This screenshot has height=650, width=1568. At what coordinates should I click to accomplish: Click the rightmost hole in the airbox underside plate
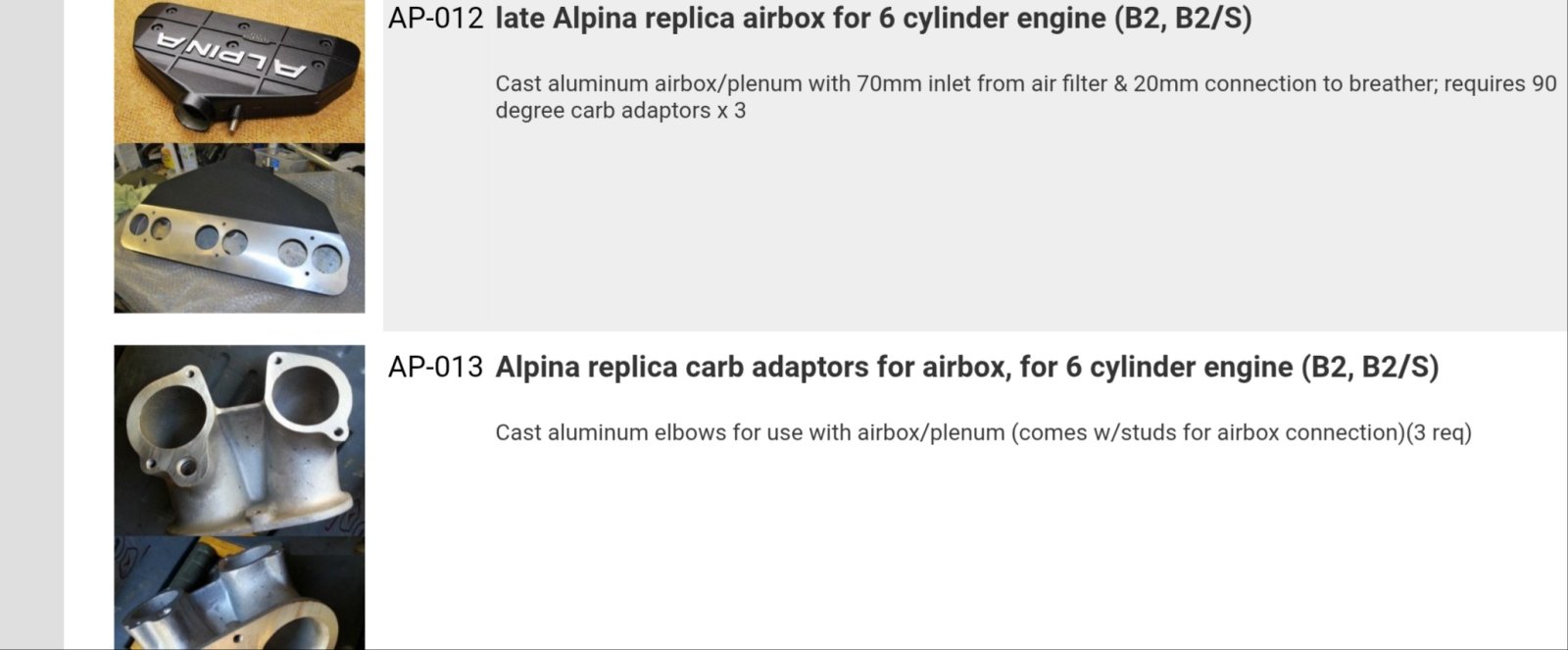tap(324, 259)
